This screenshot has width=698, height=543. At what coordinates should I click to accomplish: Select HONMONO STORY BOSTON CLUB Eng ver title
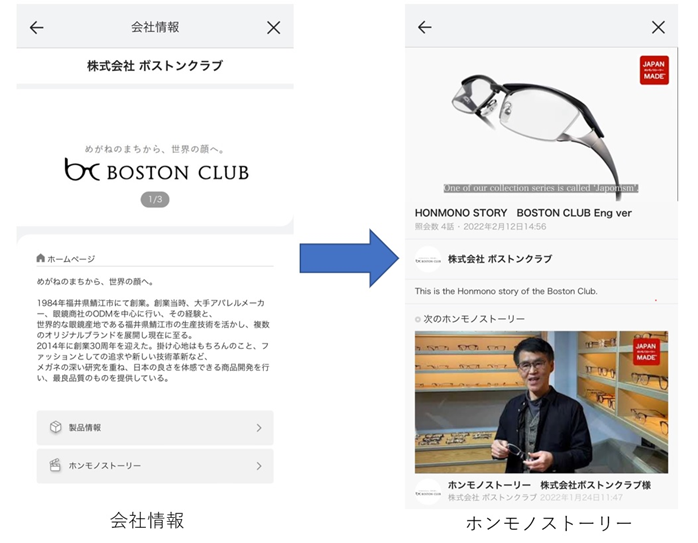point(523,213)
